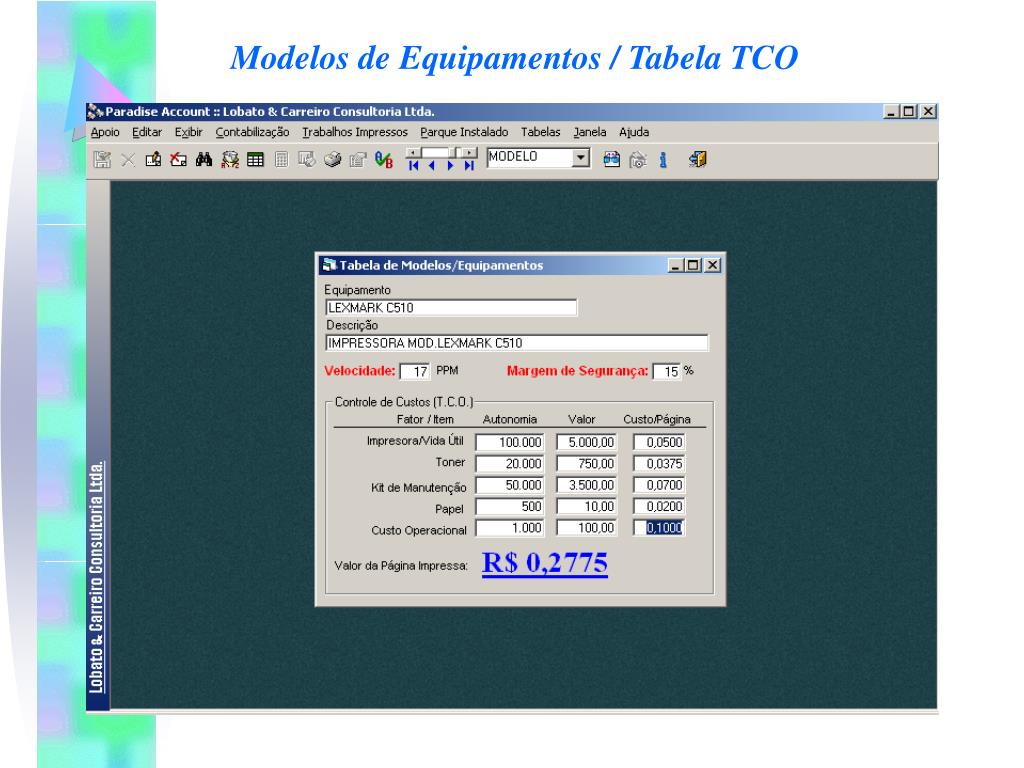Open the Apoio menu
Viewport: 1024px width, 768px height.
(x=105, y=132)
